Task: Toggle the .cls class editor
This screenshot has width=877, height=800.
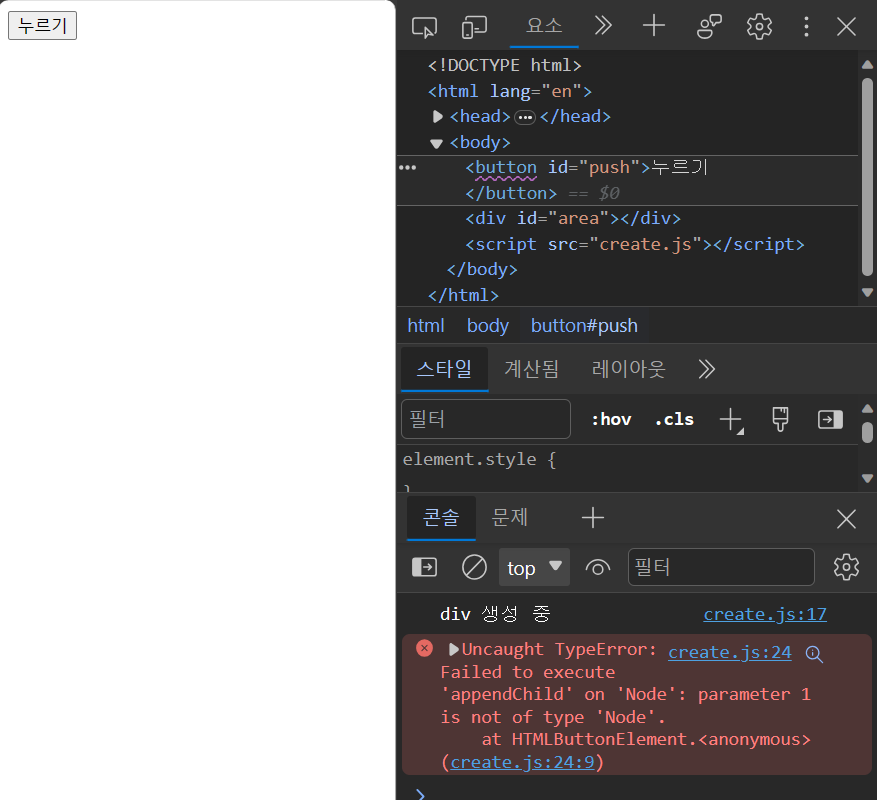Action: [x=674, y=420]
